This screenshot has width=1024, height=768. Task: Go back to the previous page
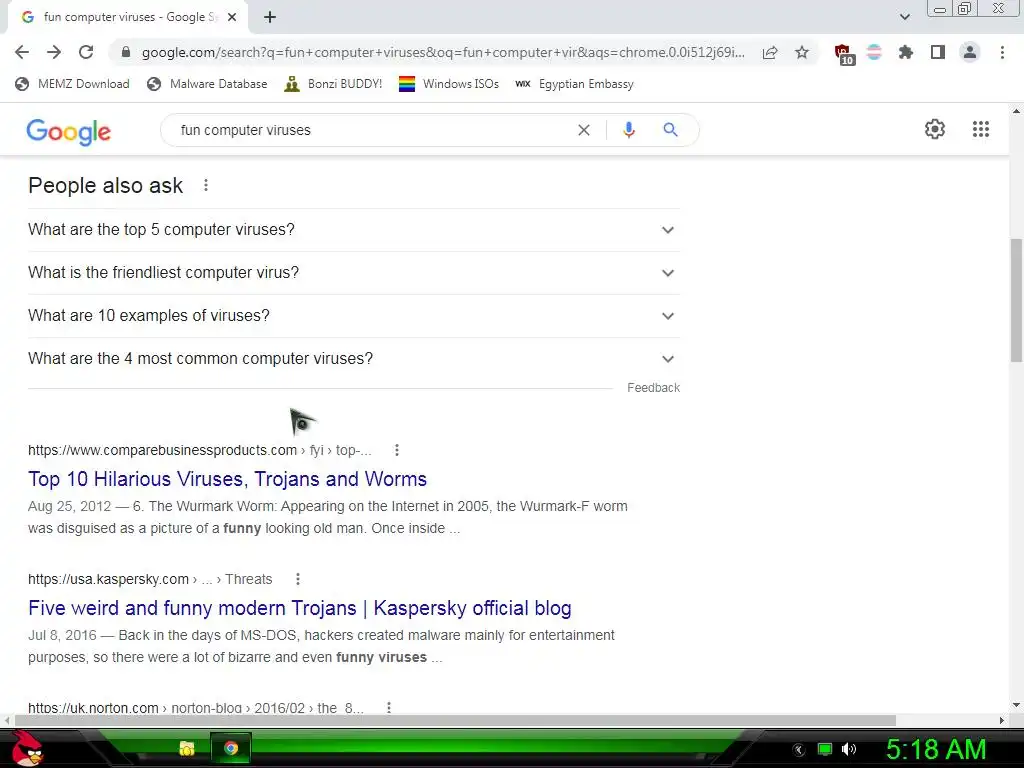22,52
